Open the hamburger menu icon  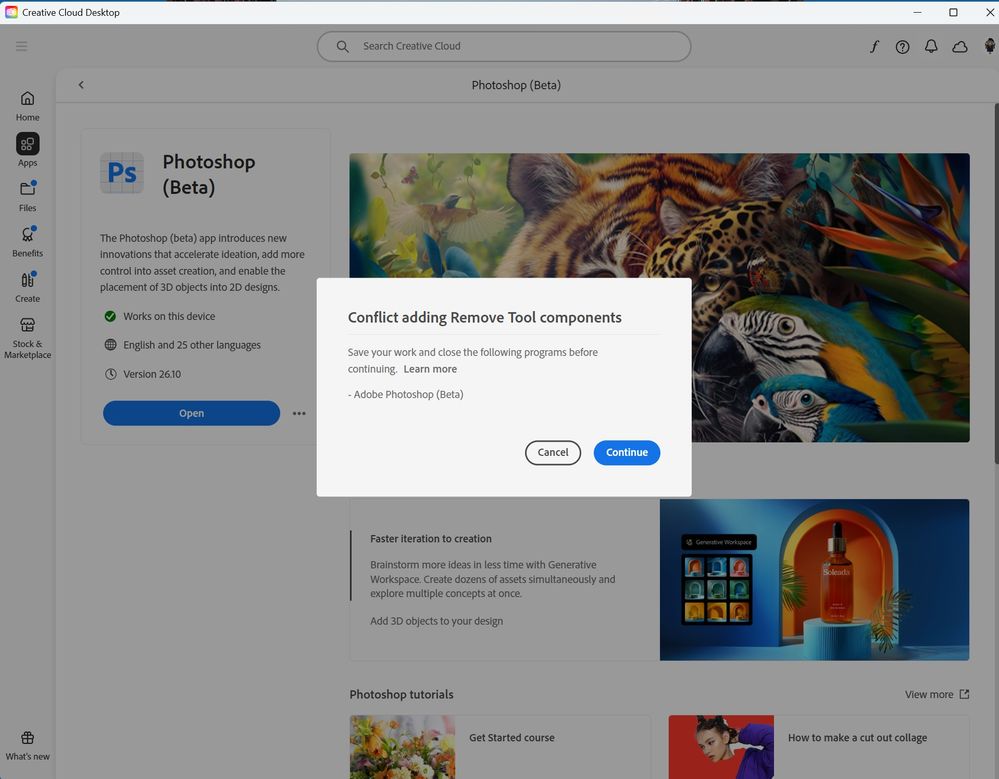(x=22, y=46)
